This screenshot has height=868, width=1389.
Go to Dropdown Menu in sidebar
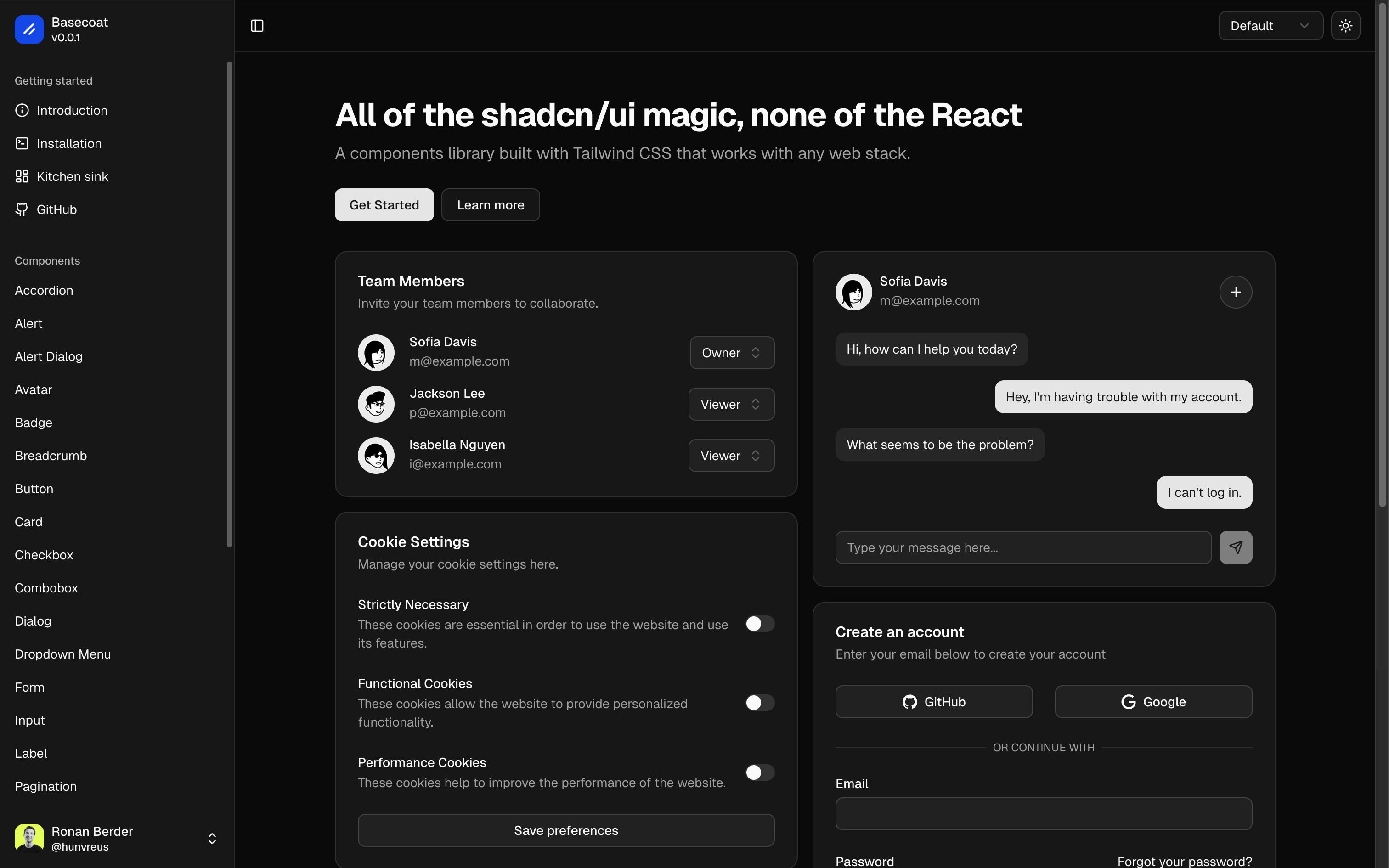(x=62, y=654)
